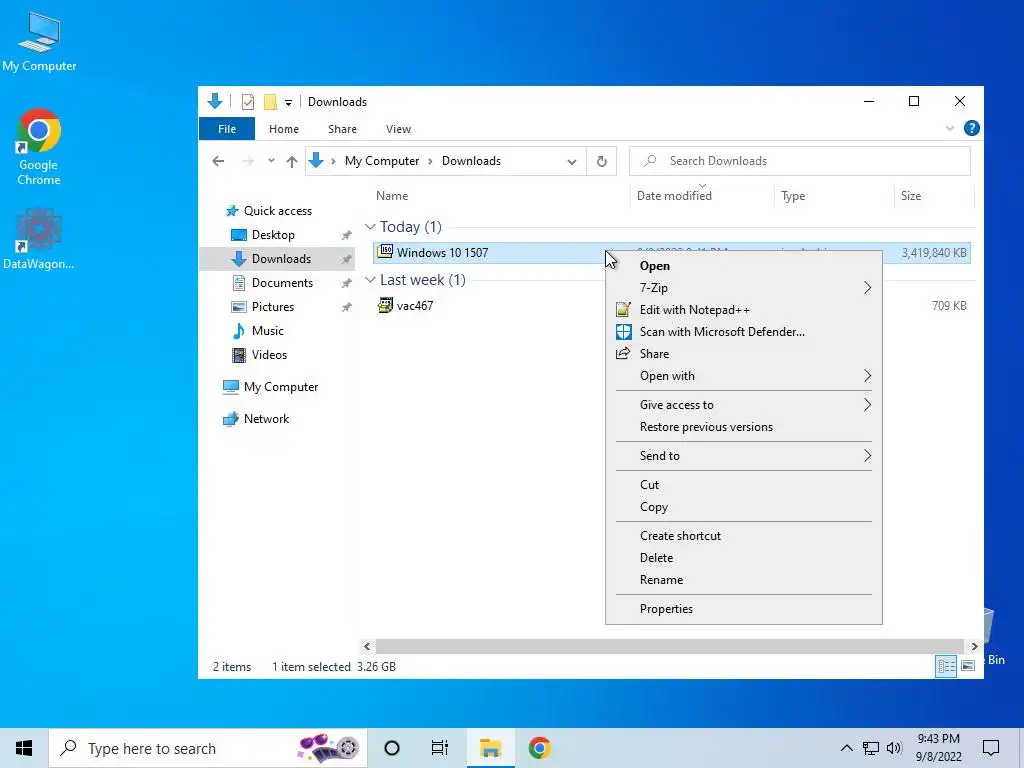Screen dimensions: 1024x768
Task: Click Downloads in the address breadcrumb
Action: pos(471,161)
